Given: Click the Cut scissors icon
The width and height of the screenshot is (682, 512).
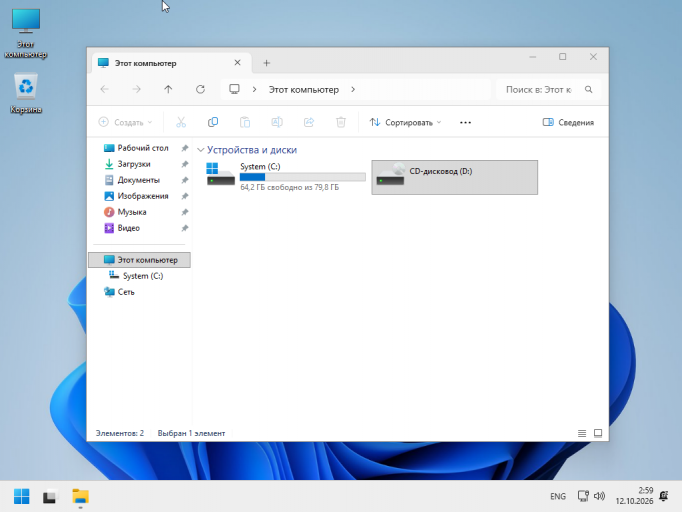Looking at the screenshot, I should (181, 122).
